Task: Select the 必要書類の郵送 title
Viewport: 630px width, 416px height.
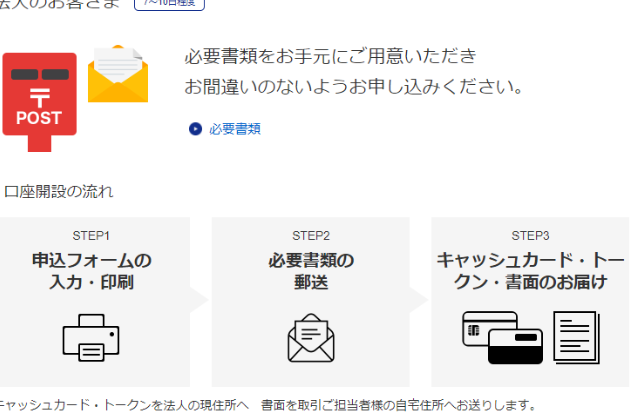Action: coord(310,271)
